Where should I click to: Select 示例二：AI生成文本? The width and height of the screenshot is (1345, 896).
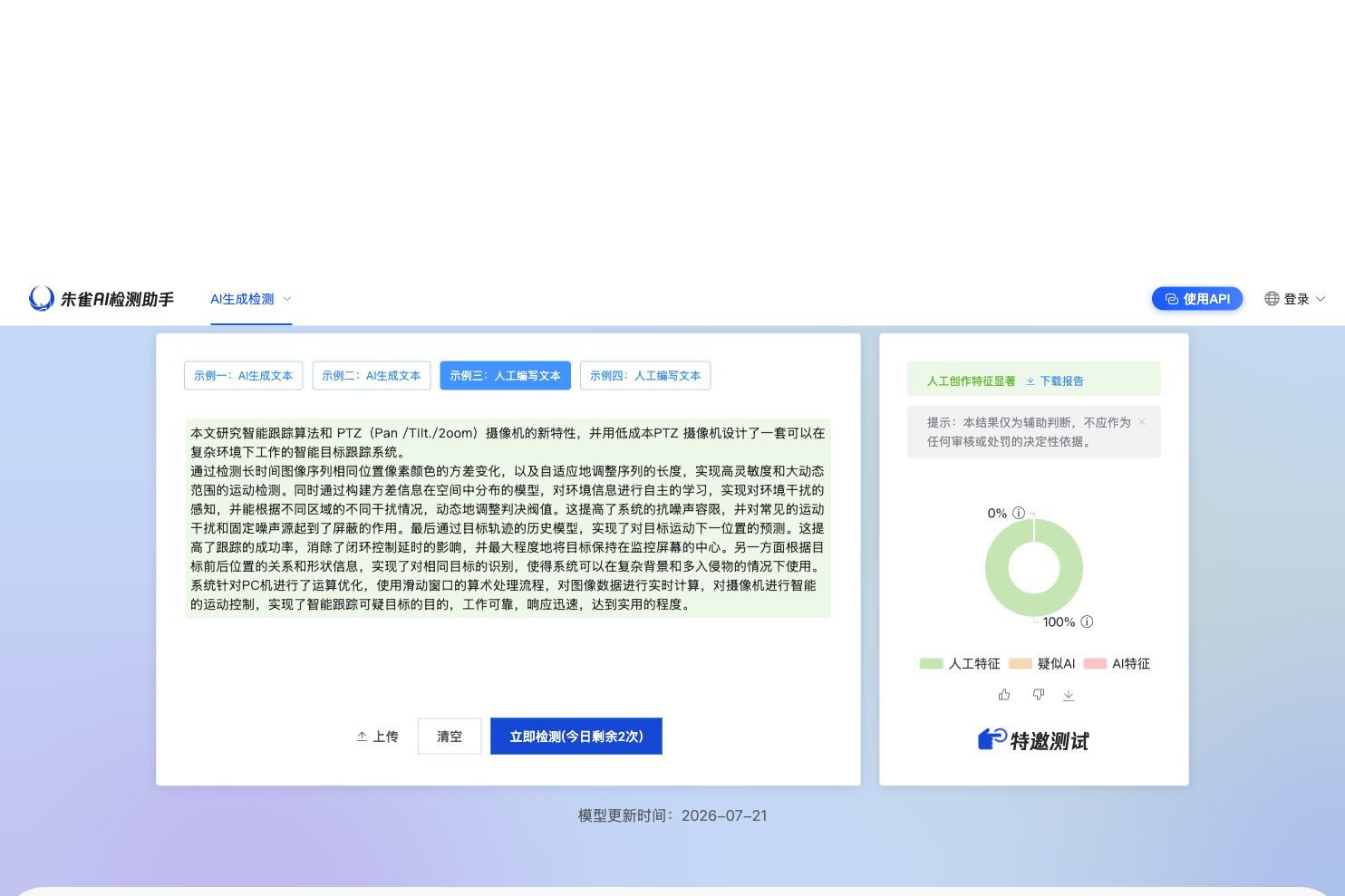(372, 375)
